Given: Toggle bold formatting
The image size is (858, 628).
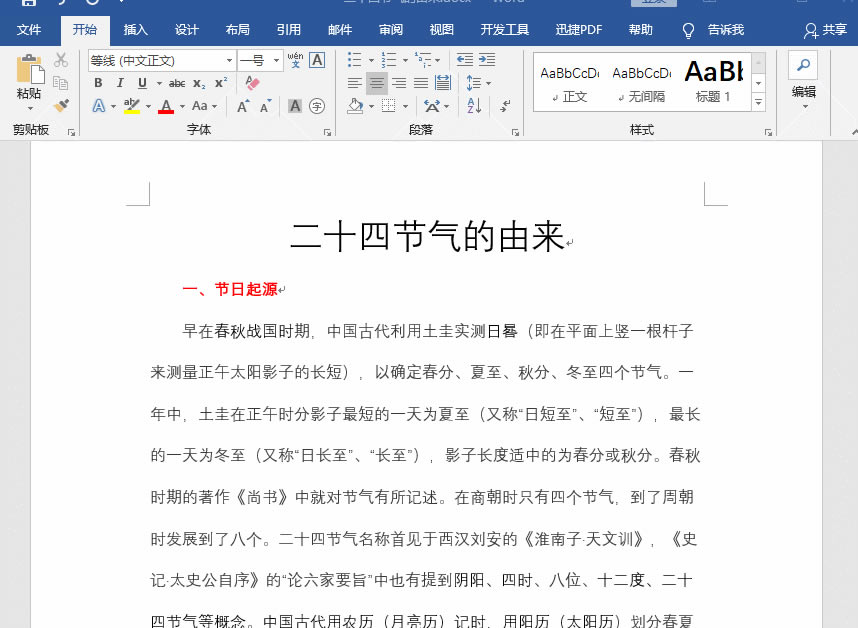Looking at the screenshot, I should click(98, 83).
